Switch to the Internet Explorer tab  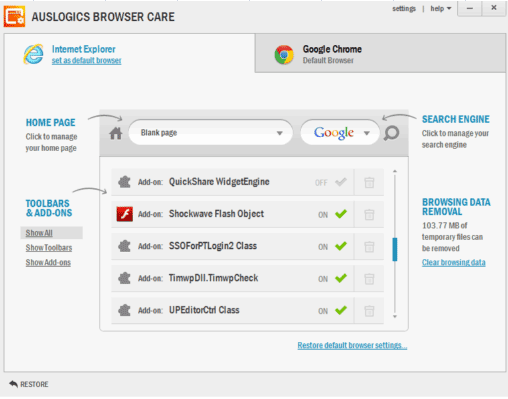pos(129,53)
